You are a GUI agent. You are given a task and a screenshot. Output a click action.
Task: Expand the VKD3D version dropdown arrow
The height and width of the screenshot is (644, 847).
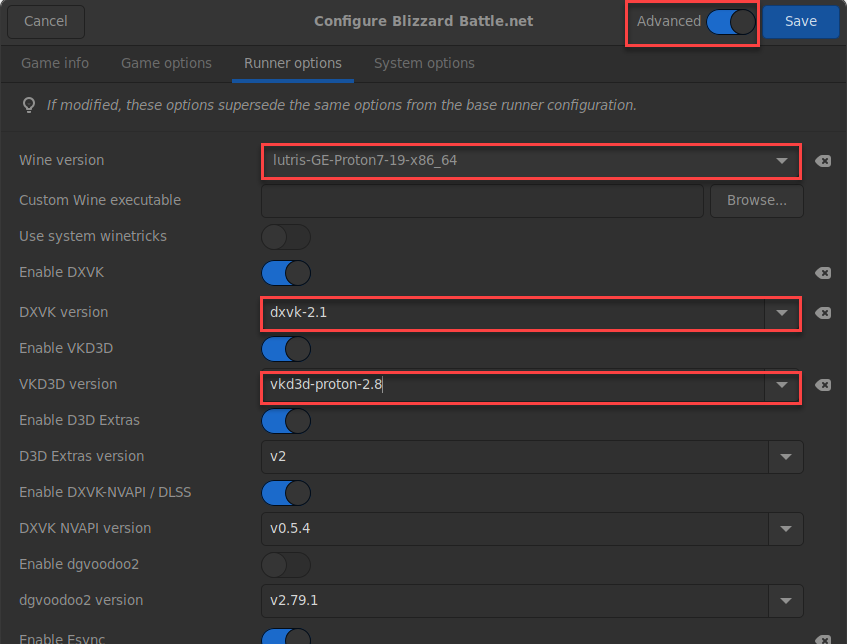[x=782, y=385]
